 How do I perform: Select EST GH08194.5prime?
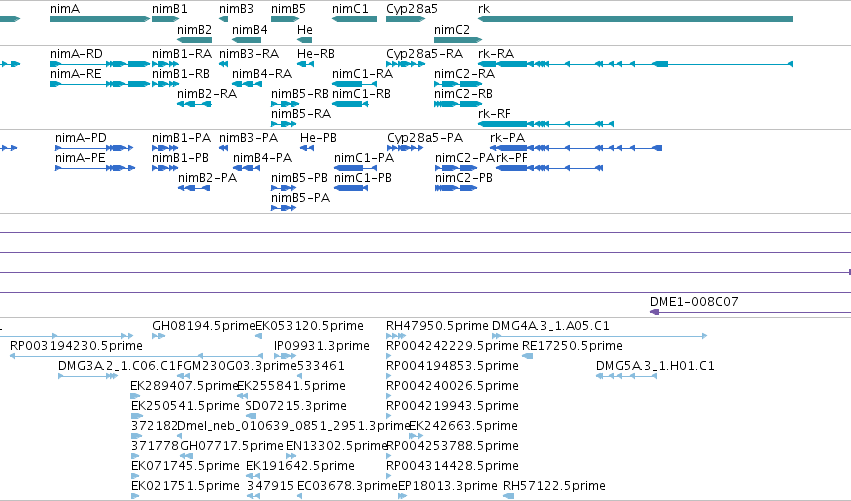point(158,337)
